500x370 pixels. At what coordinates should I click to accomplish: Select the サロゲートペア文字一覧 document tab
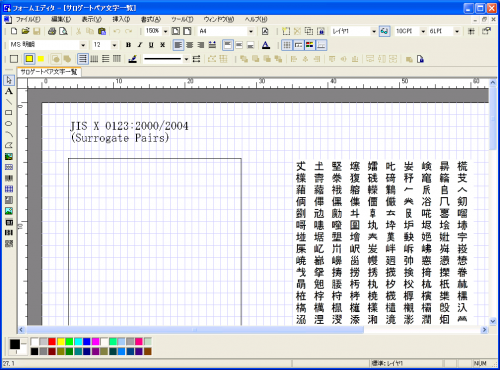49,72
